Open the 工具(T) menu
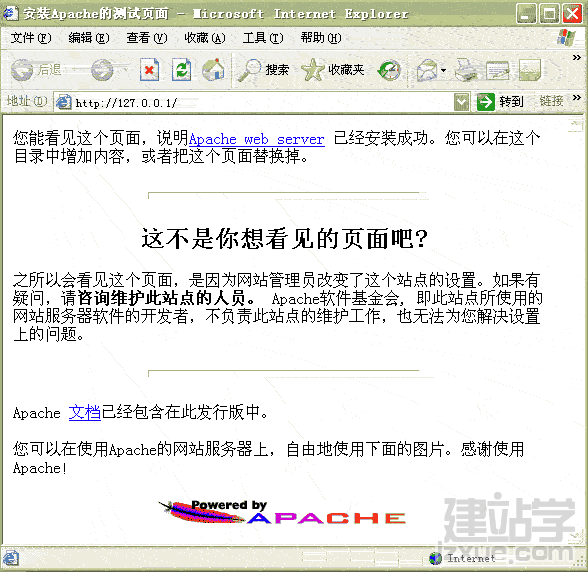This screenshot has height=572, width=588. tap(262, 38)
